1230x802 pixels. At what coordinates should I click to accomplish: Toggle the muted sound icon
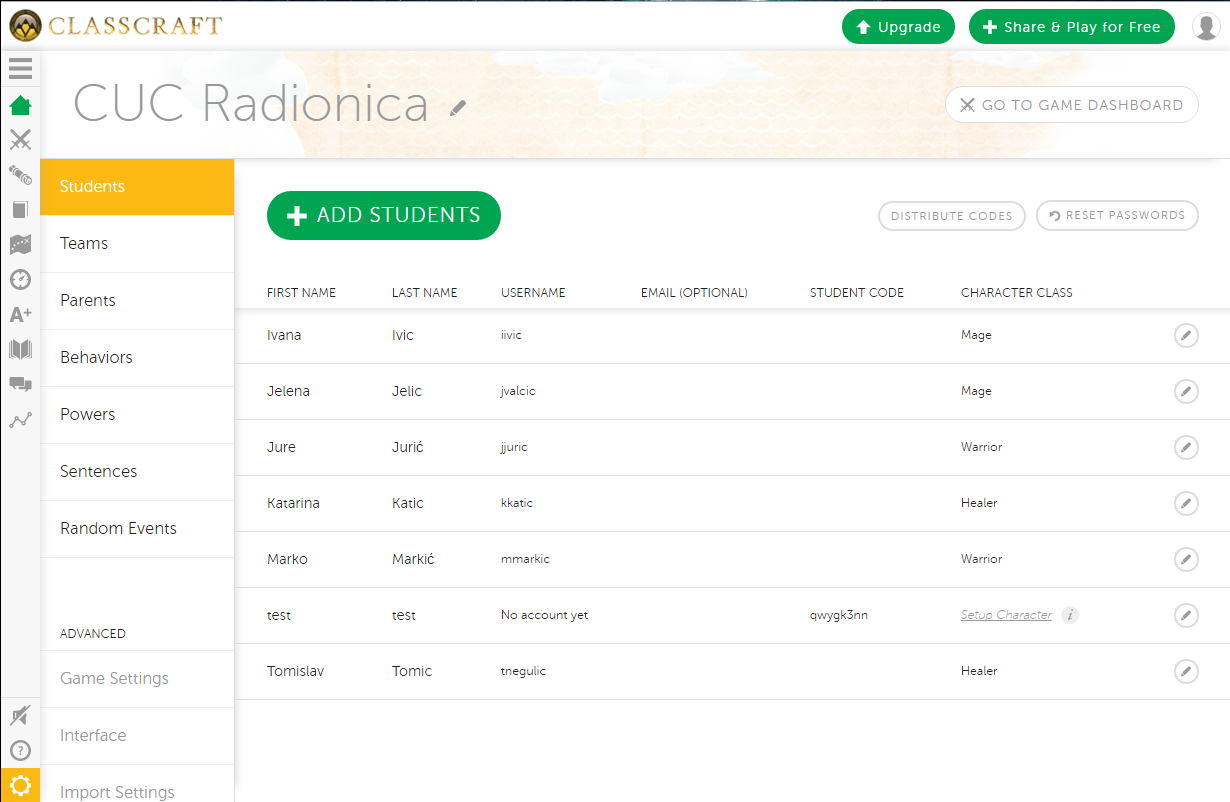pos(20,716)
